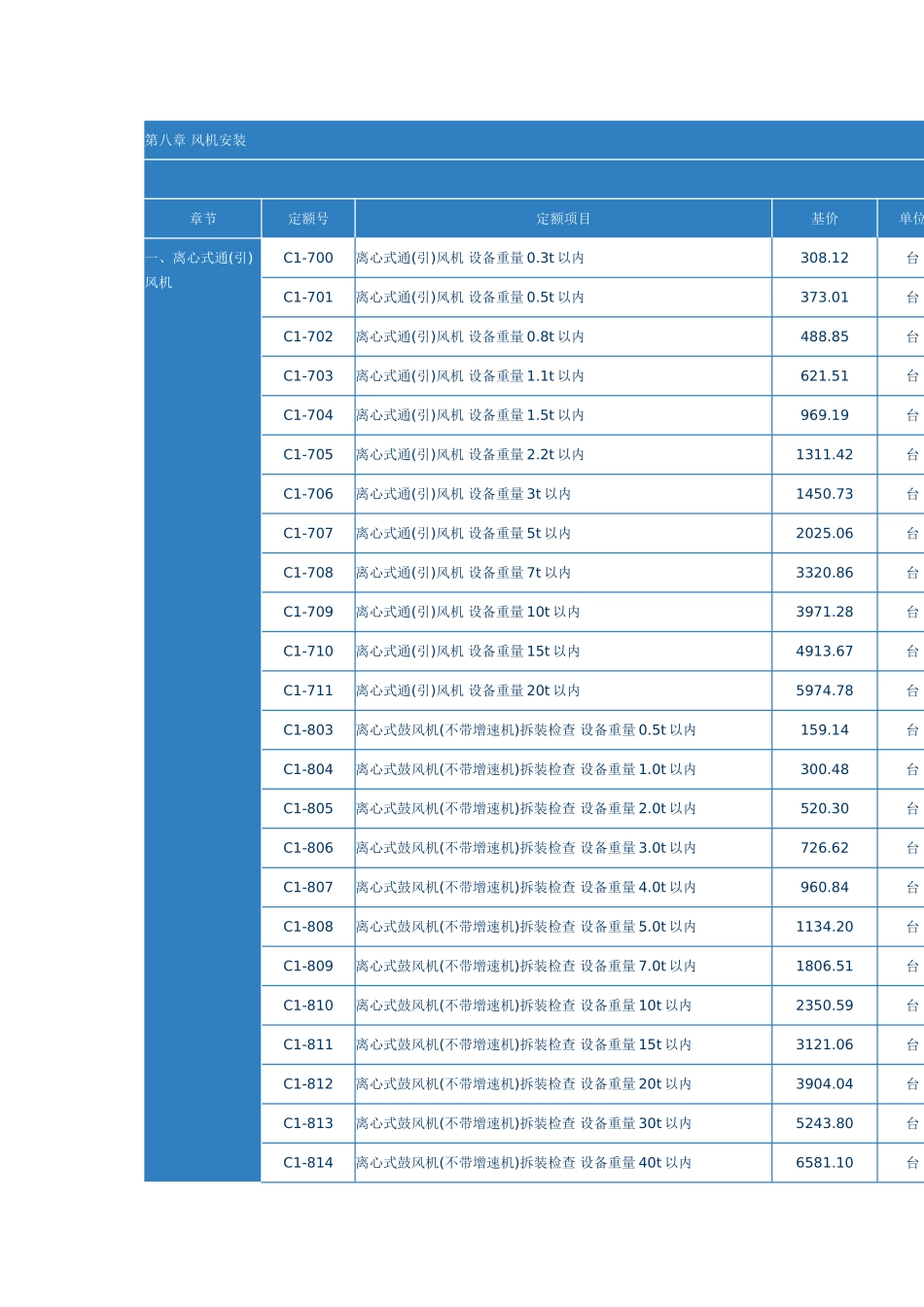Viewport: 924px width, 1307px height.
Task: Click item '离心式通(引)风机 设备重量 2.2t 以内'
Action: 471,455
